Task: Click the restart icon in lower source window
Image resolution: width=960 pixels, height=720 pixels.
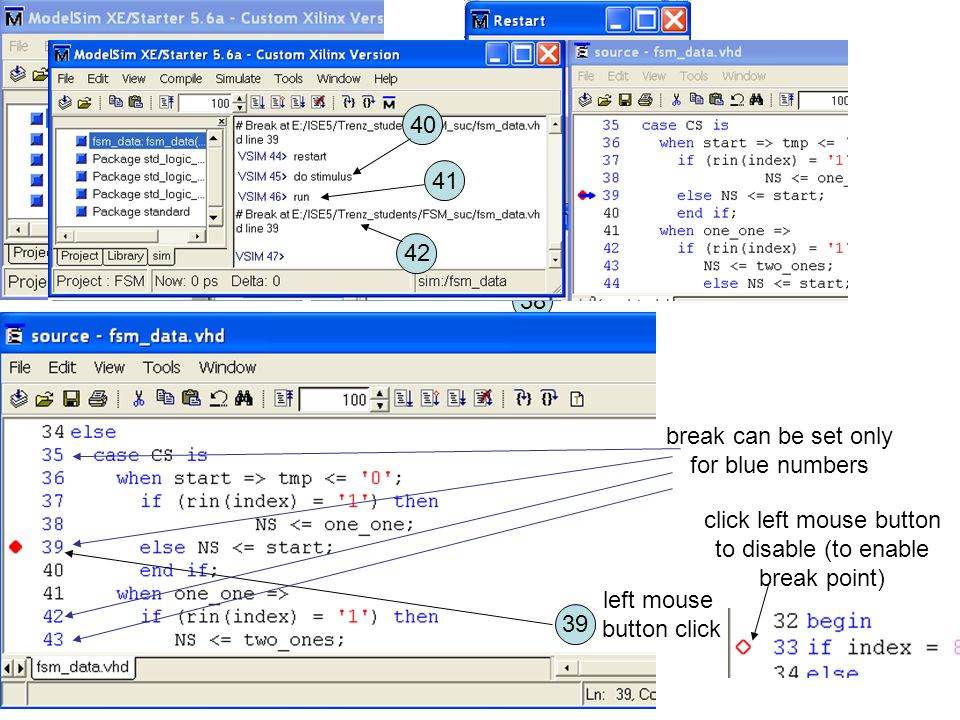Action: coord(283,399)
